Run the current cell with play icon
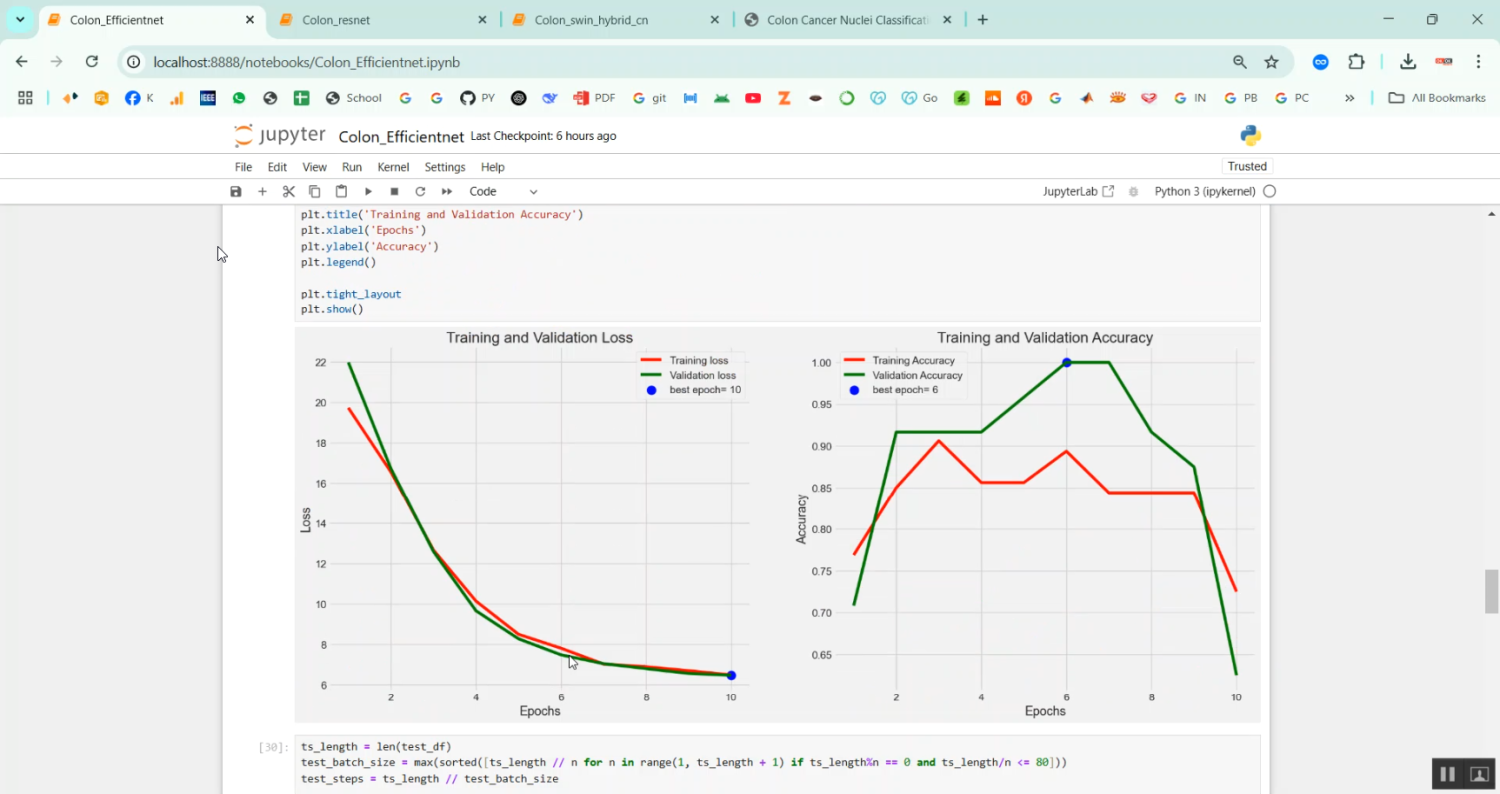The height and width of the screenshot is (794, 1500). pyautogui.click(x=368, y=191)
